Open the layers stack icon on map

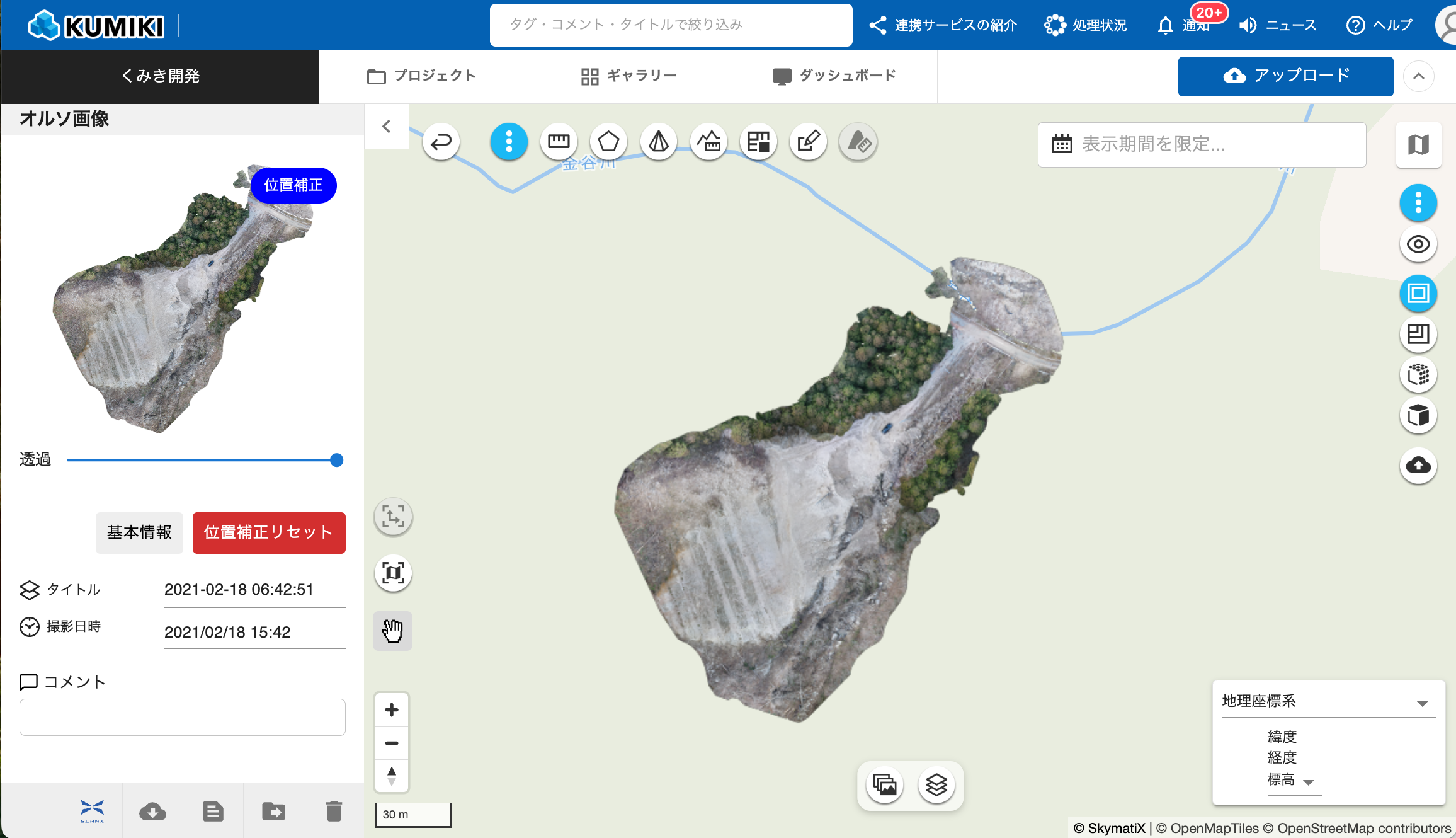(936, 785)
